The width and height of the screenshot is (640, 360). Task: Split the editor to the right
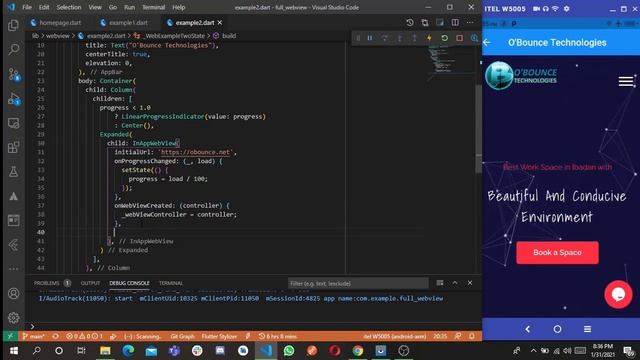[x=455, y=22]
